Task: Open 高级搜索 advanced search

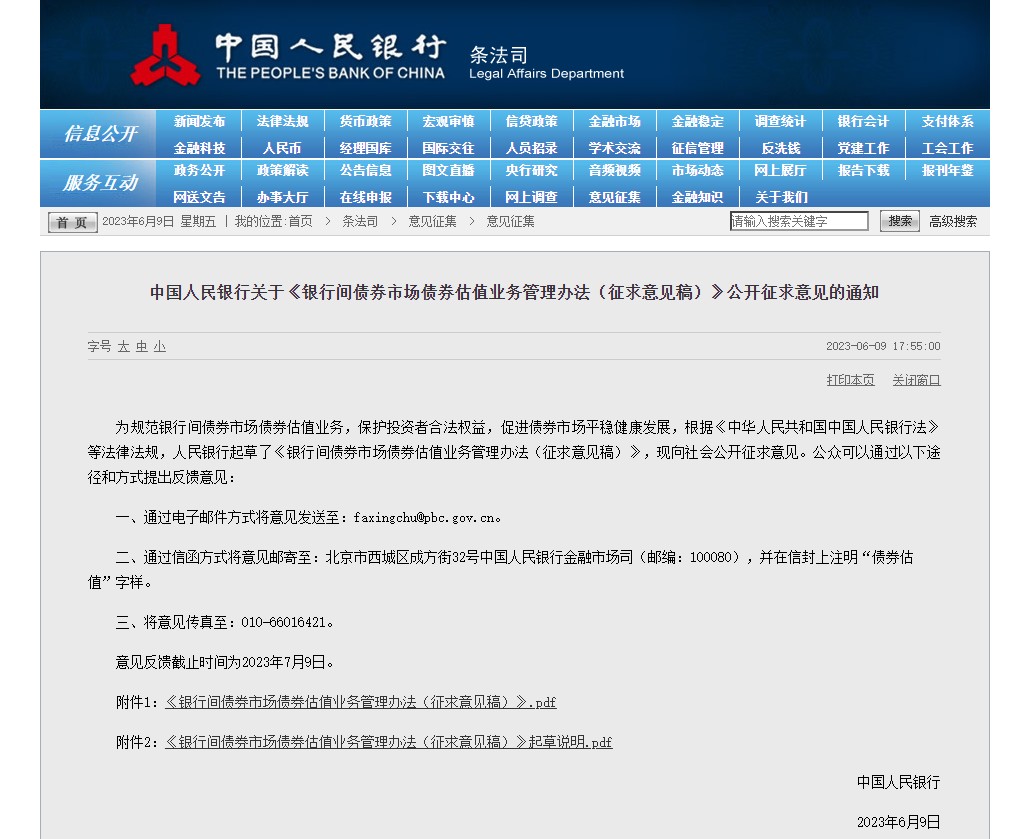Action: pyautogui.click(x=953, y=221)
